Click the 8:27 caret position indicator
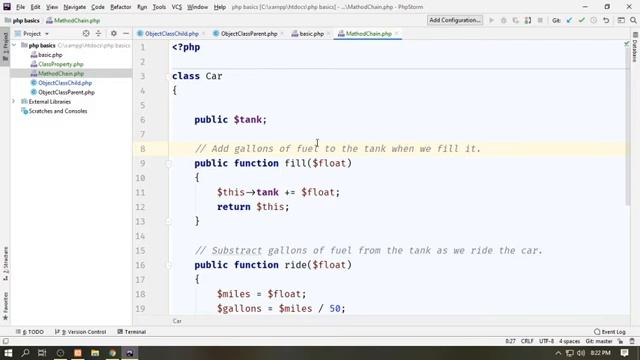Screen dimensions: 640x360 510,341
